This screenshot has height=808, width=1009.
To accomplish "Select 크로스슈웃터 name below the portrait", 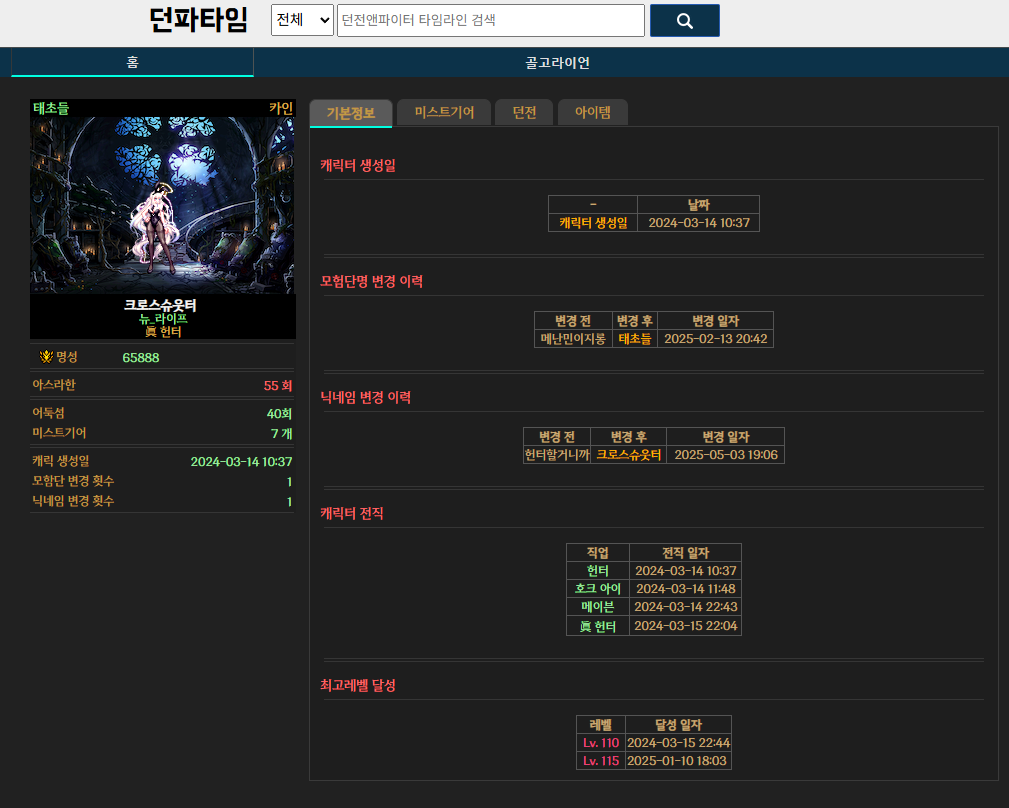I will [x=160, y=305].
